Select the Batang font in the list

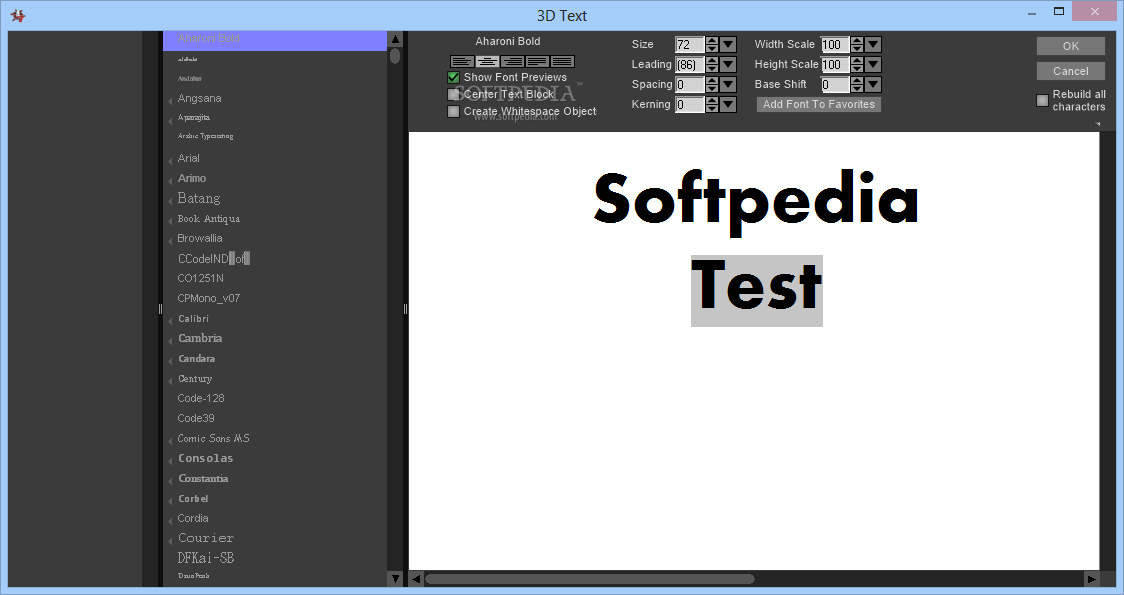[x=199, y=198]
